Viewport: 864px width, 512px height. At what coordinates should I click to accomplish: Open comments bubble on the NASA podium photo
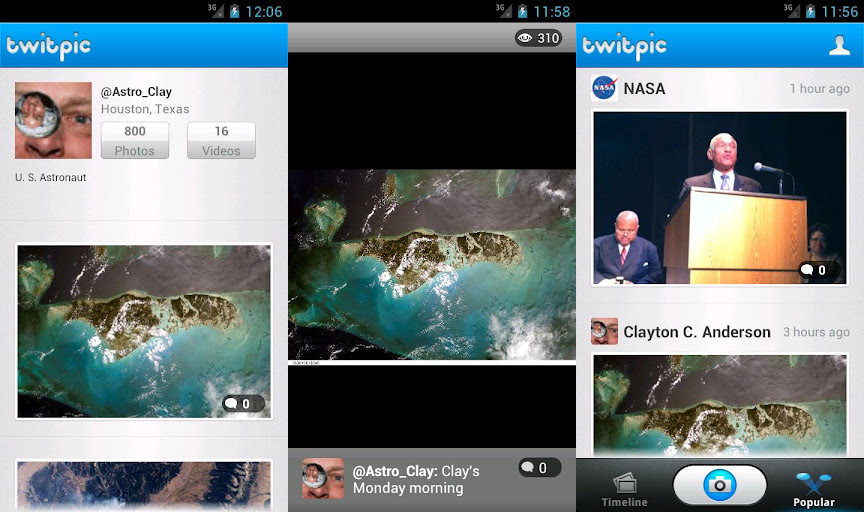coord(818,269)
